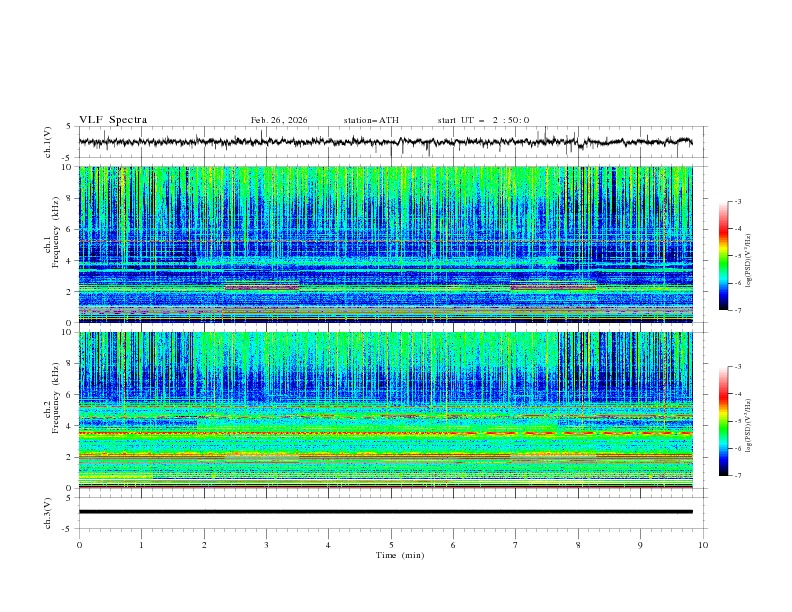Click the "station=ATH" label
The width and height of the screenshot is (792, 612).
371,120
